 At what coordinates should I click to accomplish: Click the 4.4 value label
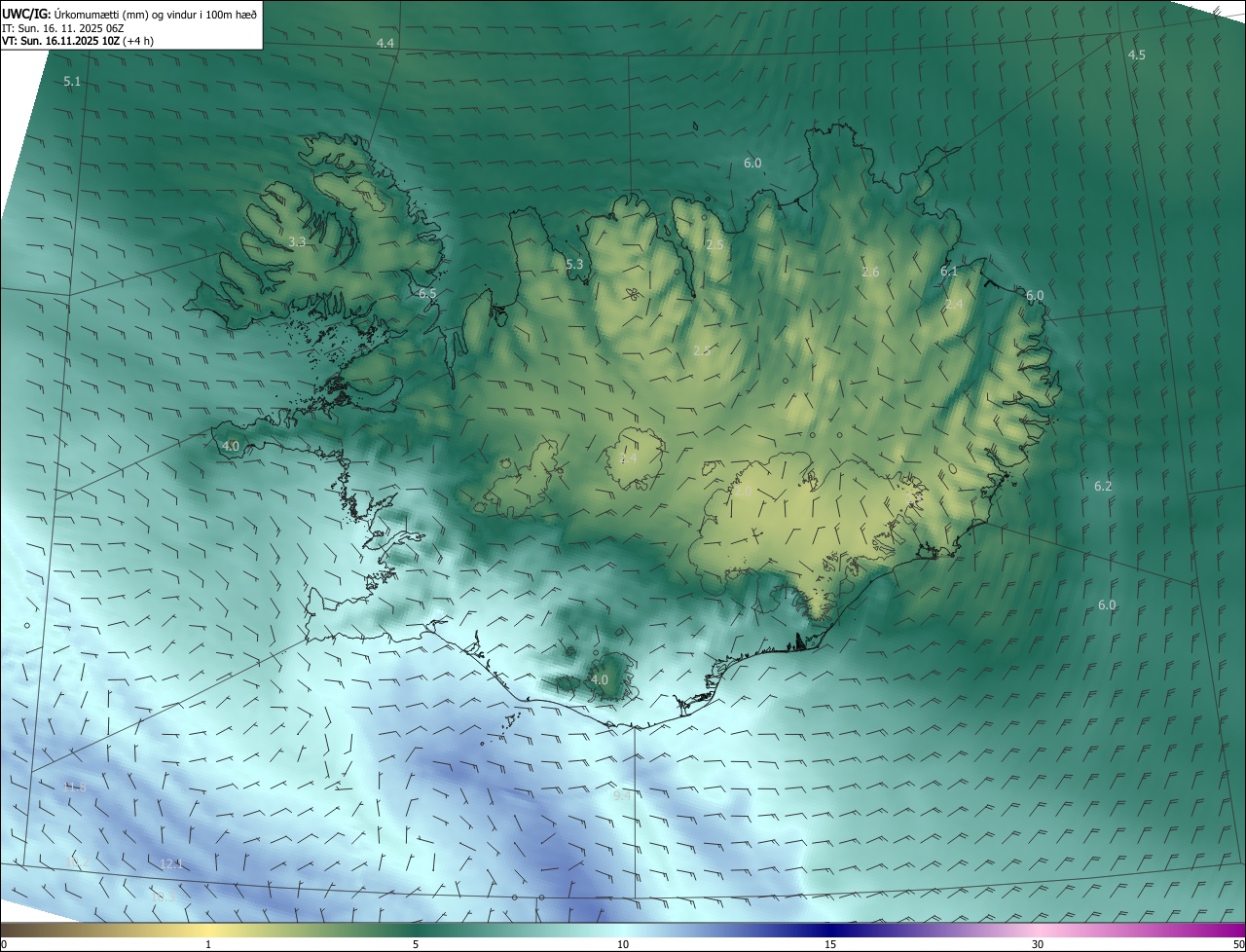(385, 44)
